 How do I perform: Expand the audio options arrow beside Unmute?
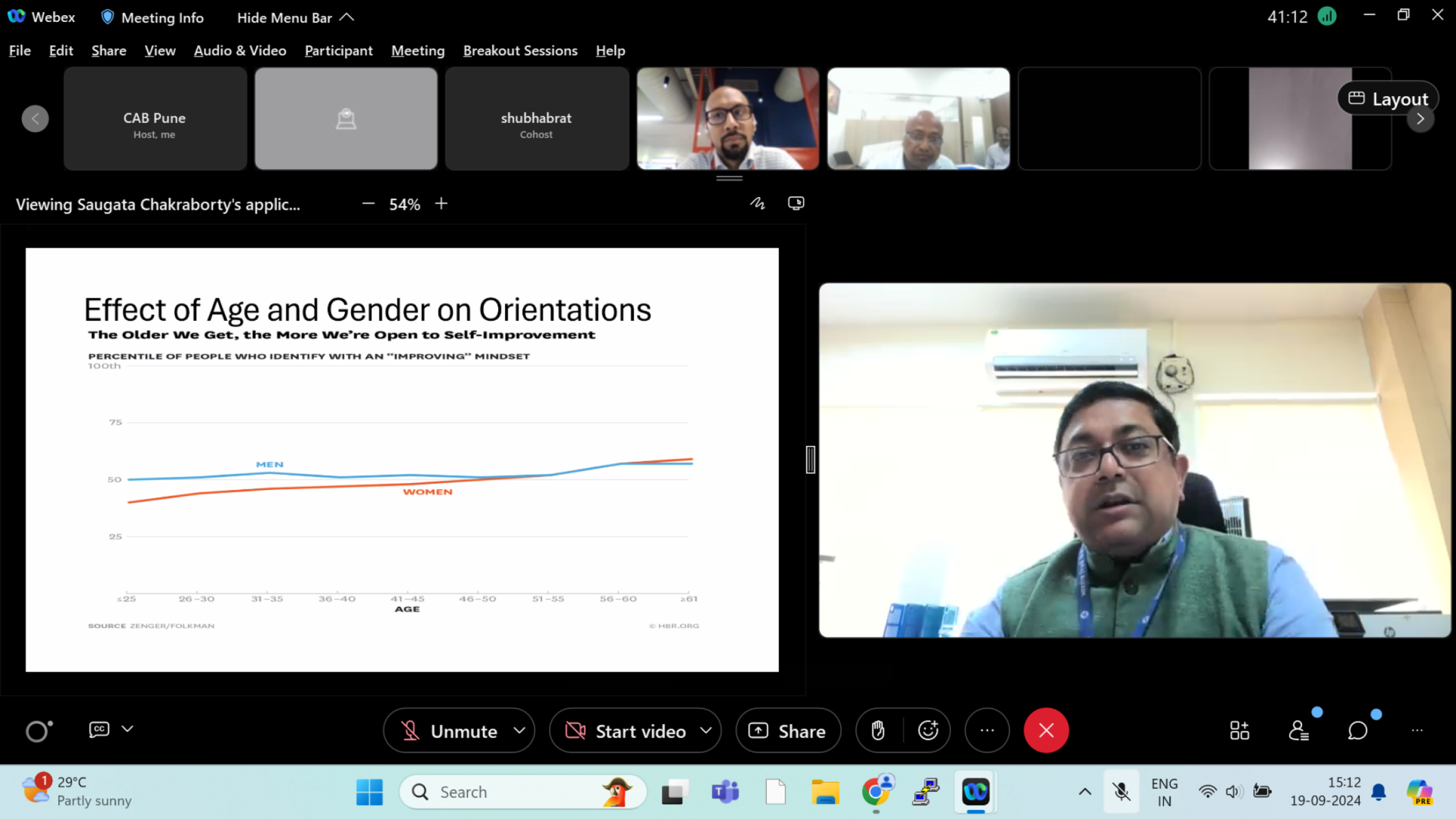coord(520,730)
